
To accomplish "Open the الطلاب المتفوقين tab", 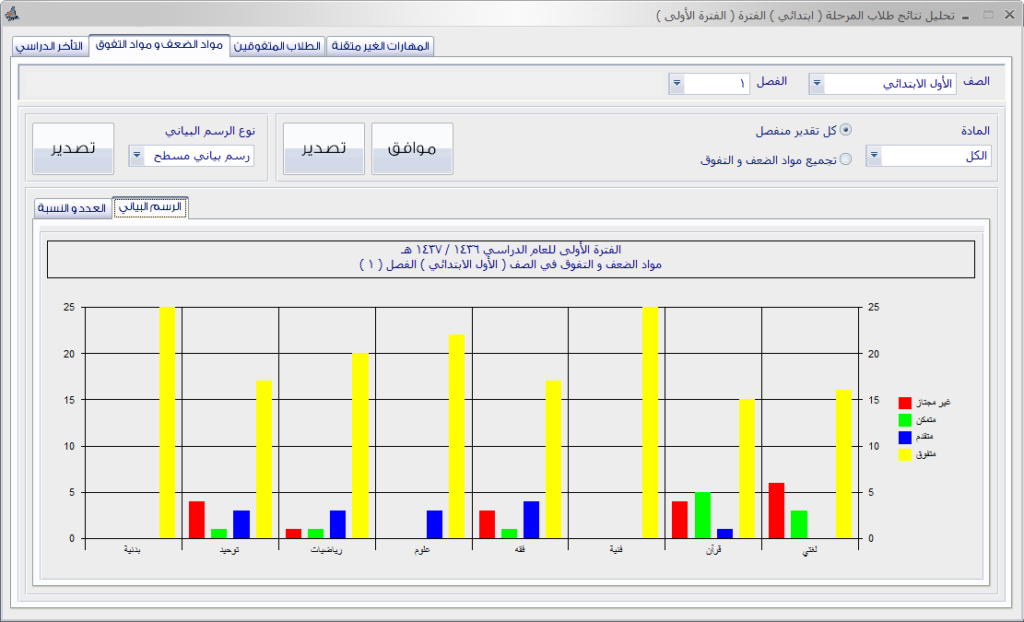I will coord(278,46).
